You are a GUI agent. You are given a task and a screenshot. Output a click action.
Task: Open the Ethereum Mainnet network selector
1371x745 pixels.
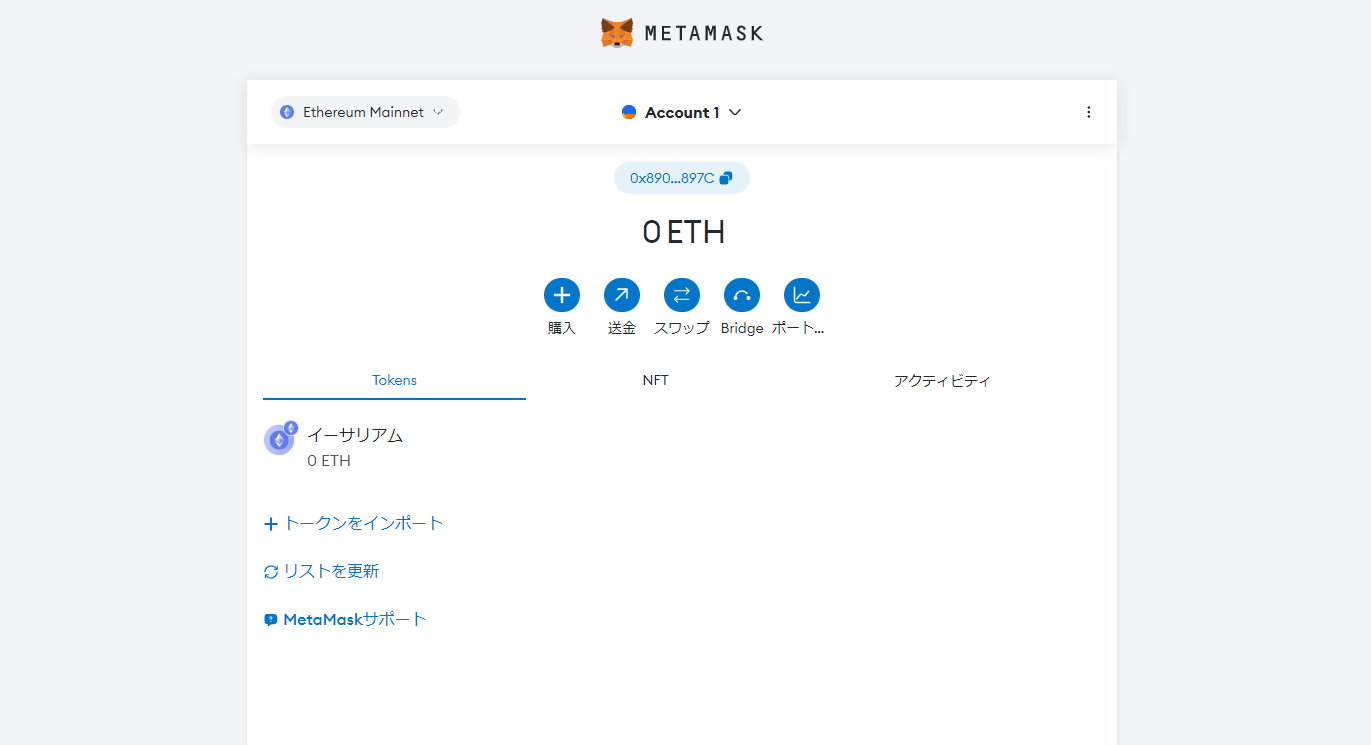[365, 112]
